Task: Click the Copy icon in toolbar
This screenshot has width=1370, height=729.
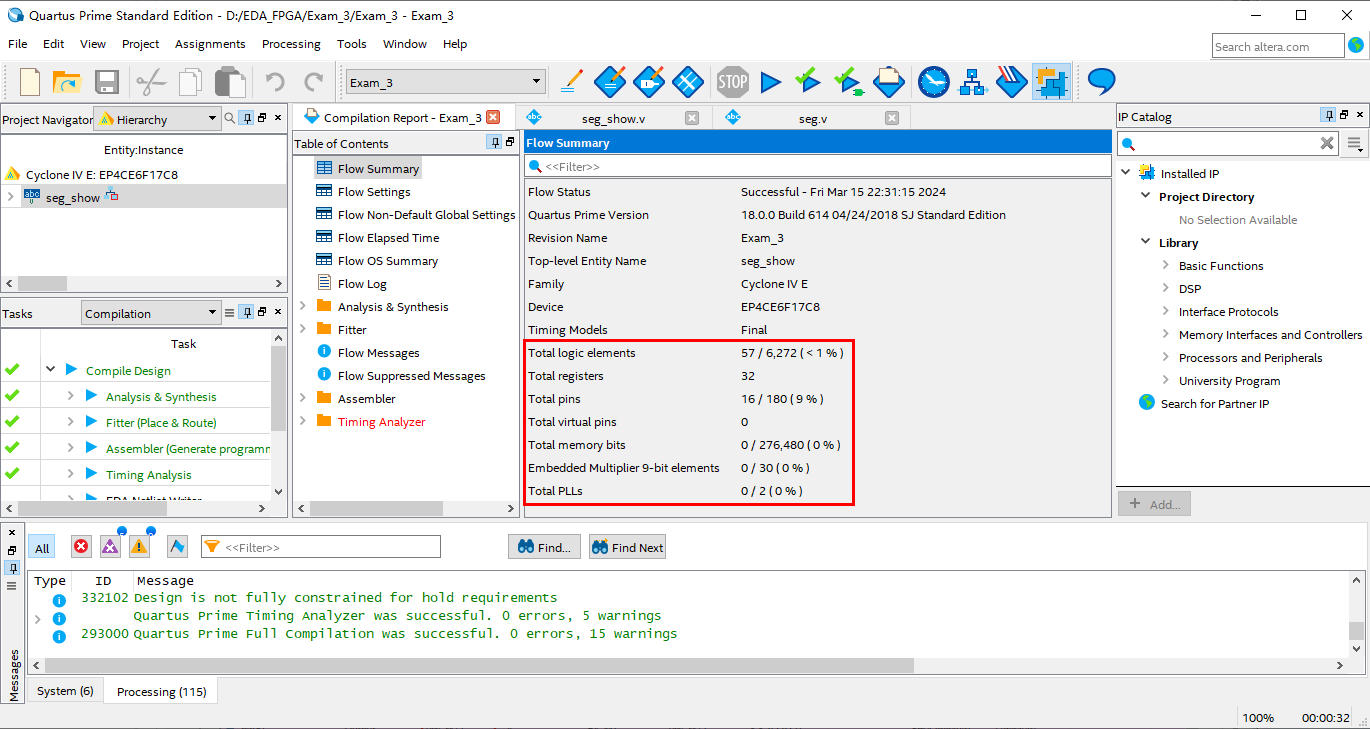Action: (191, 82)
